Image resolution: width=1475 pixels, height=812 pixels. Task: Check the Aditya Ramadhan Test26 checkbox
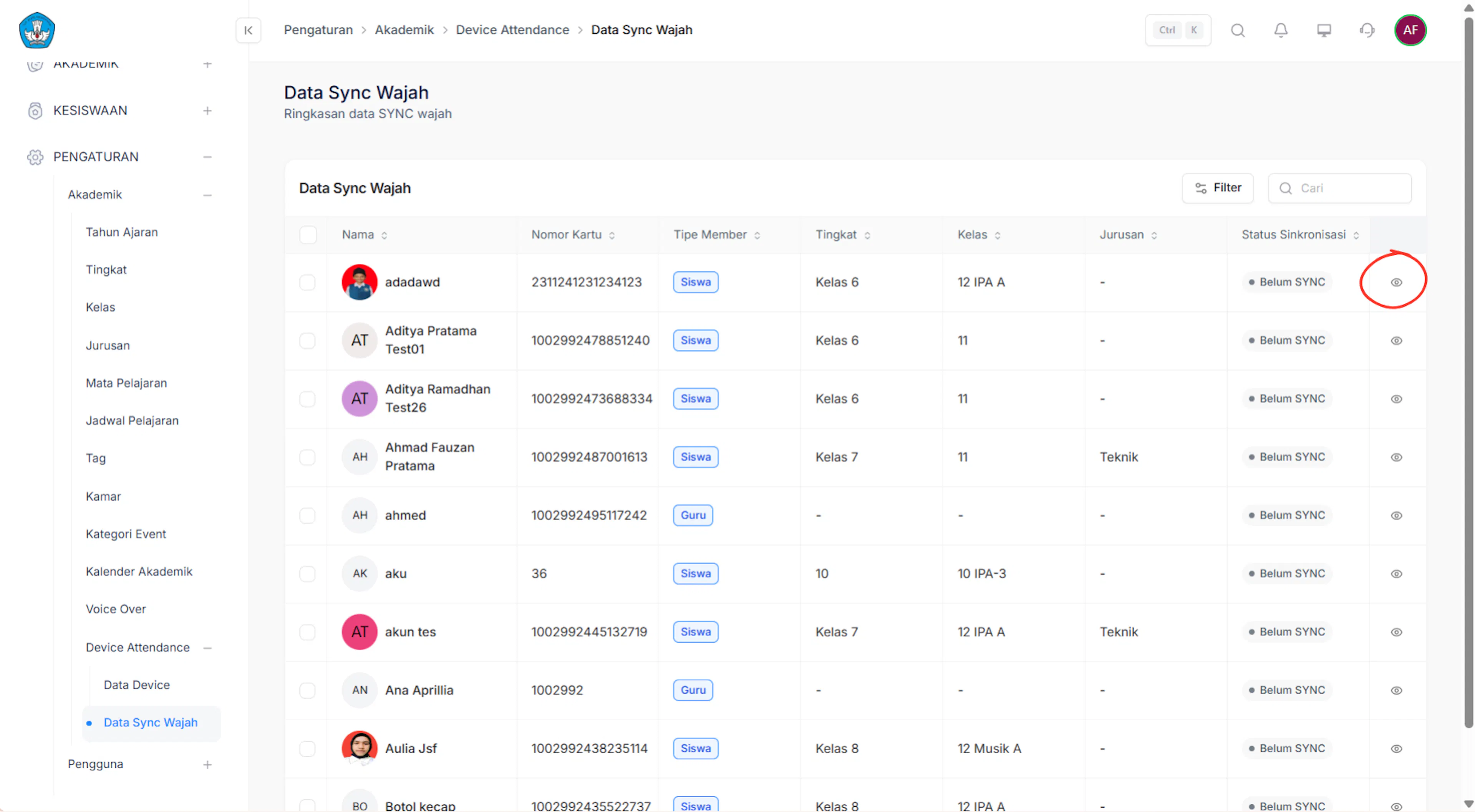pos(307,399)
